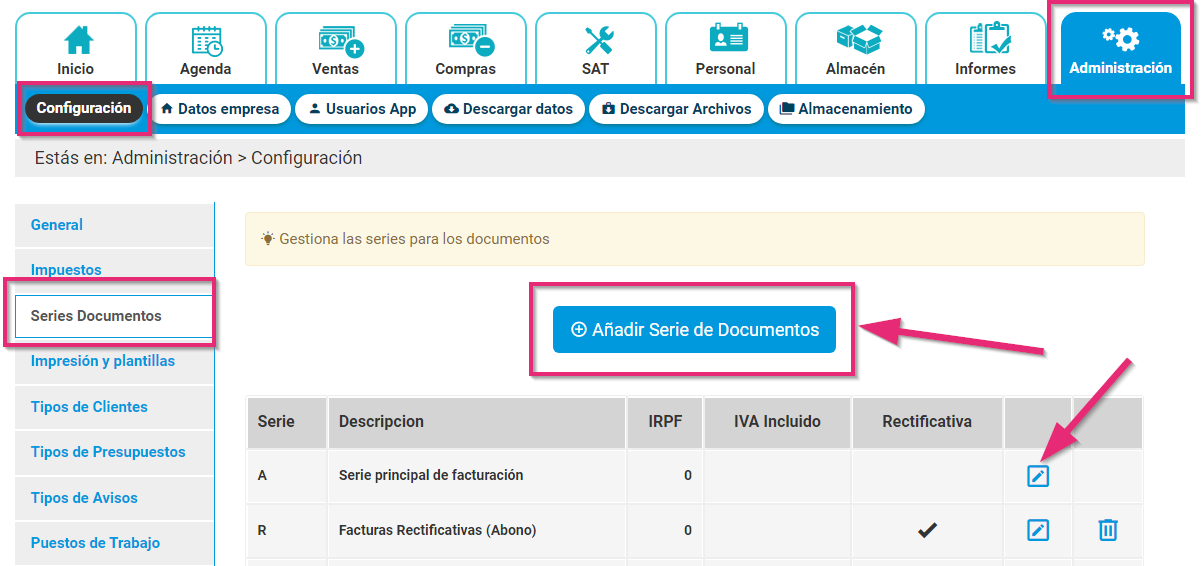Viewport: 1202px width, 566px height.
Task: Delete the Facturas Rectificativas series
Action: click(1107, 530)
